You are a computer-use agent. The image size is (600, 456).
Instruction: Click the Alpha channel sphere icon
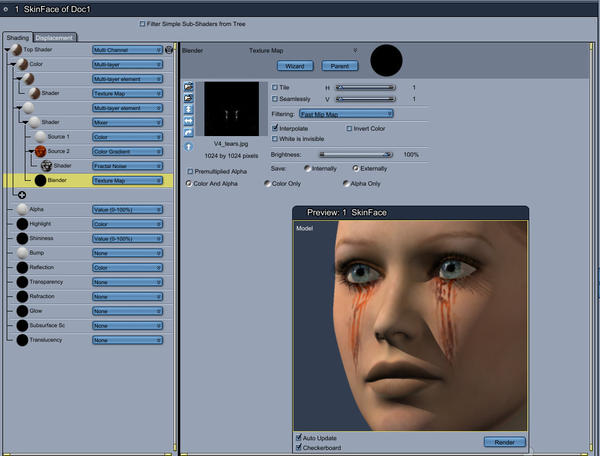point(22,209)
